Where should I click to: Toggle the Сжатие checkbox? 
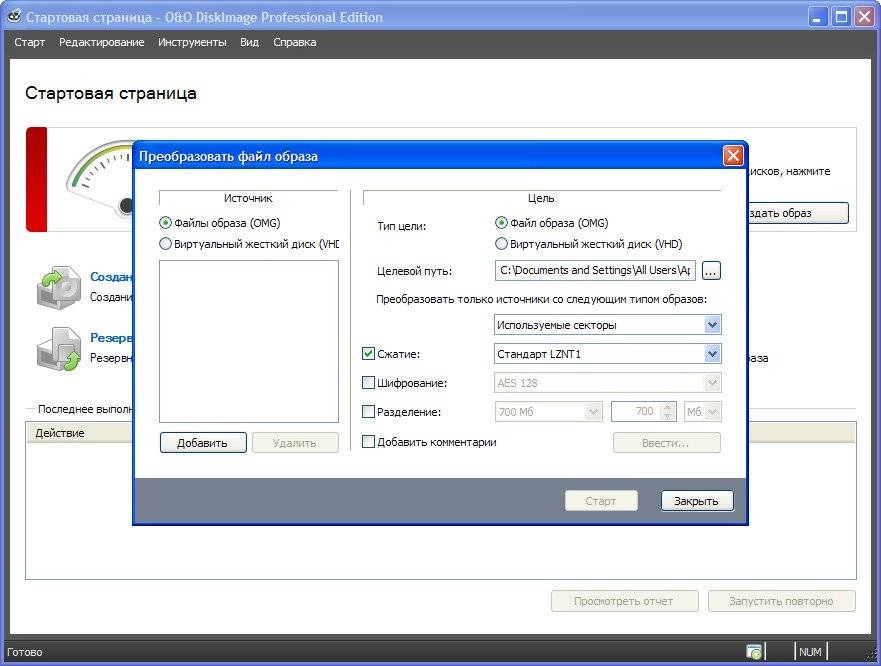(368, 354)
